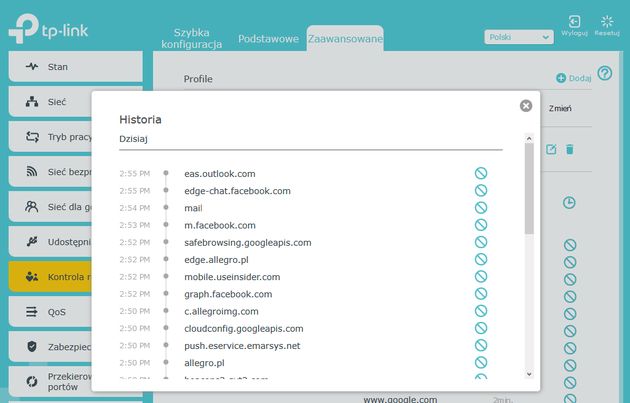
Task: Click Wyloguj logout icon
Action: (575, 26)
